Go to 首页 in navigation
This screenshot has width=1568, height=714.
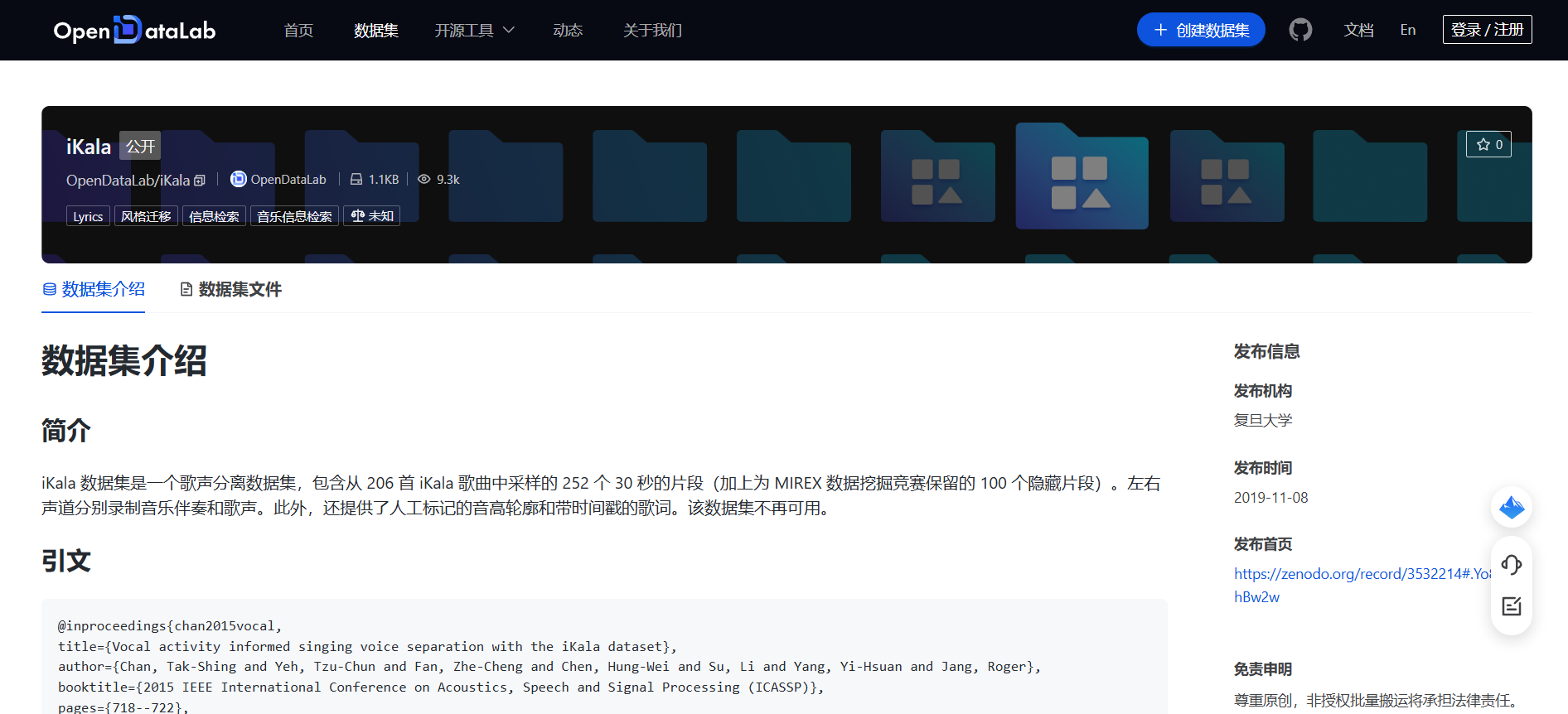click(x=298, y=31)
